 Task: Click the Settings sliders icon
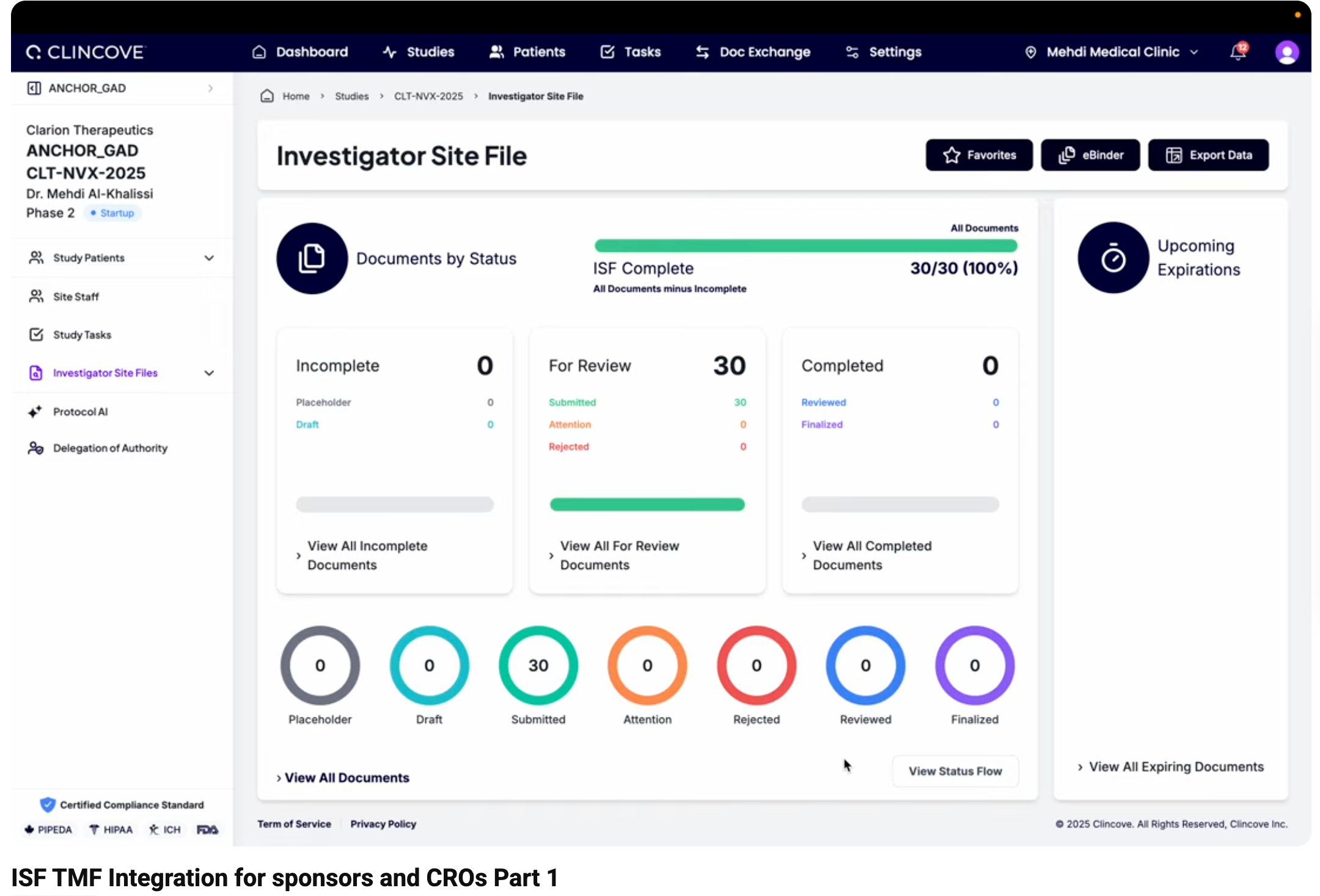pos(853,52)
